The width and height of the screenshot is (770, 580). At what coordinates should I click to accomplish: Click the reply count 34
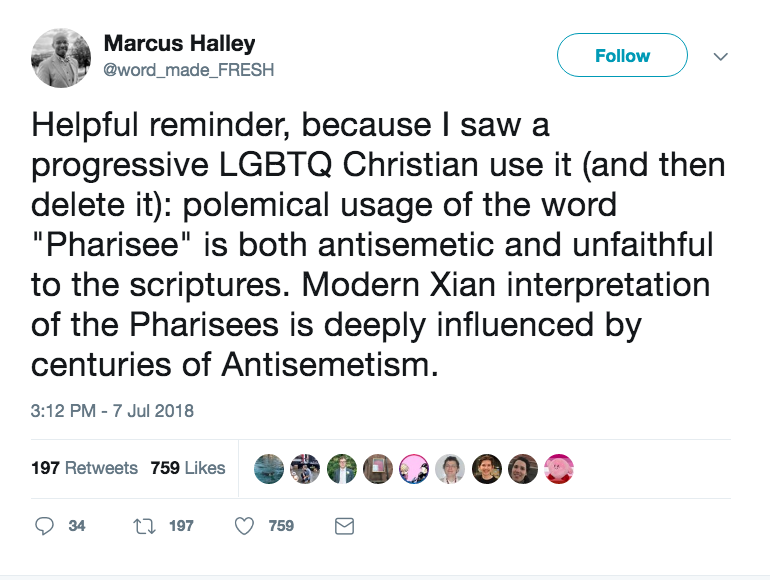(x=77, y=525)
